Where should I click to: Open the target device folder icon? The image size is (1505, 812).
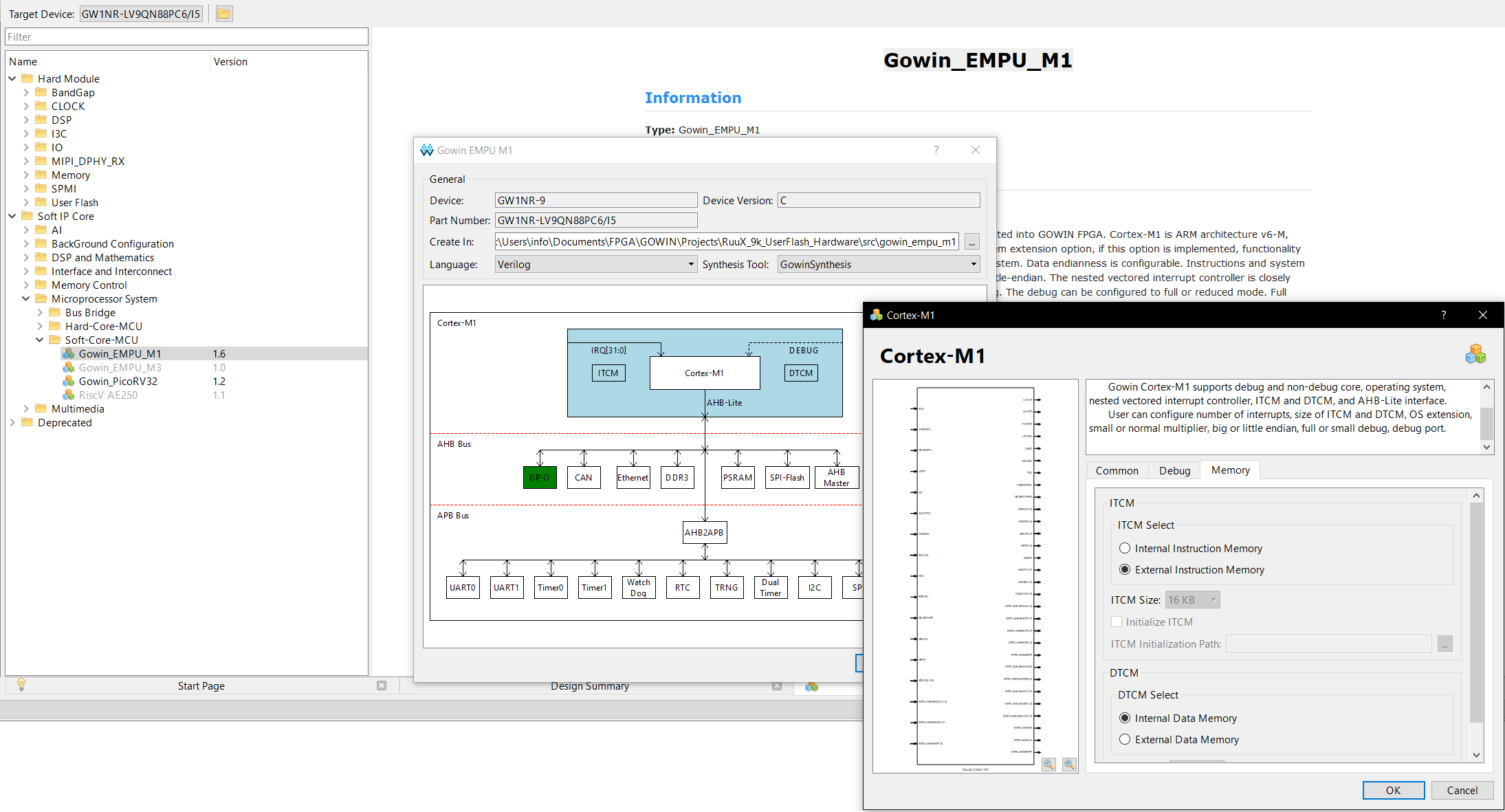(x=224, y=14)
